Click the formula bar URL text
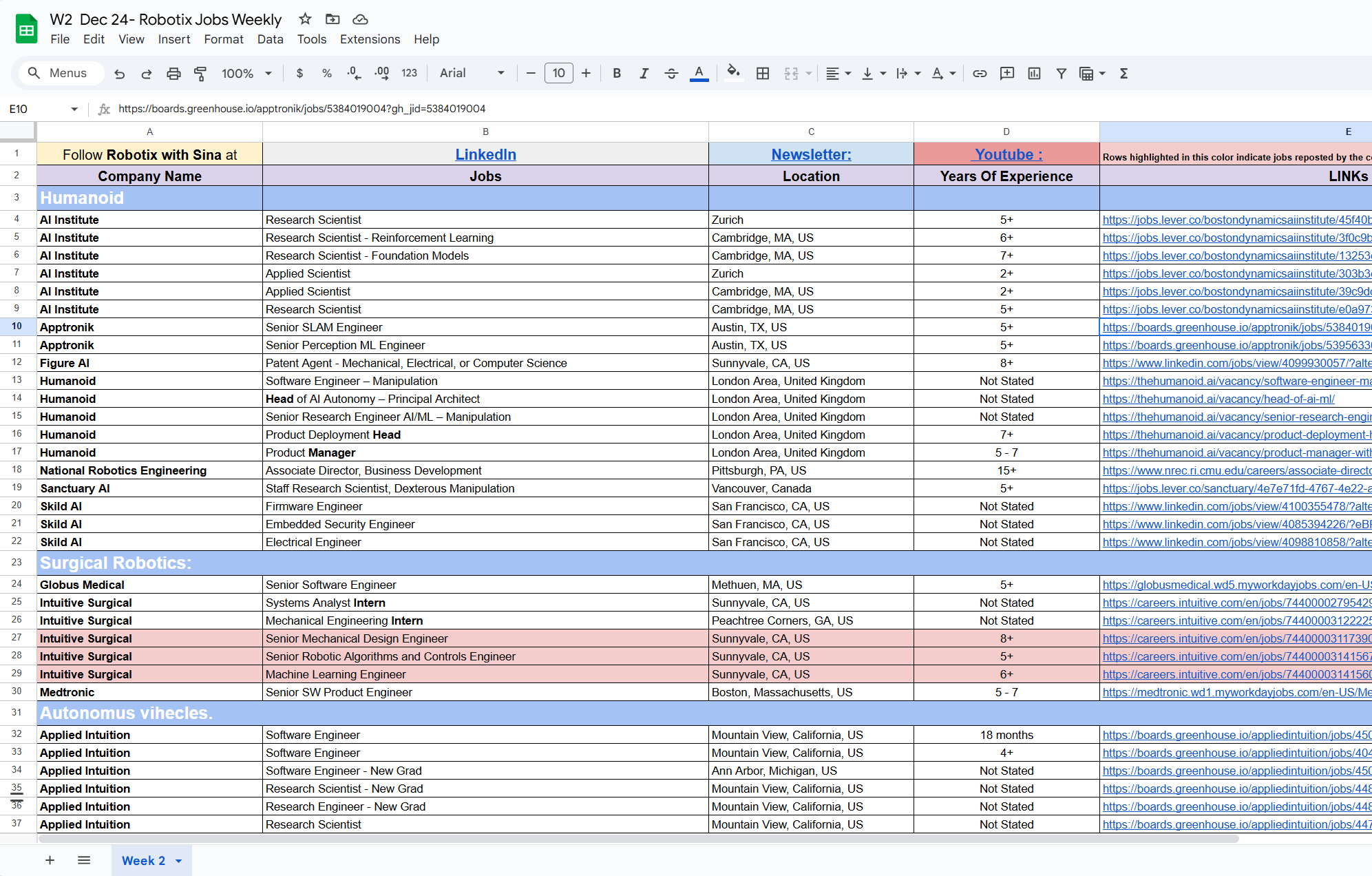 [302, 109]
